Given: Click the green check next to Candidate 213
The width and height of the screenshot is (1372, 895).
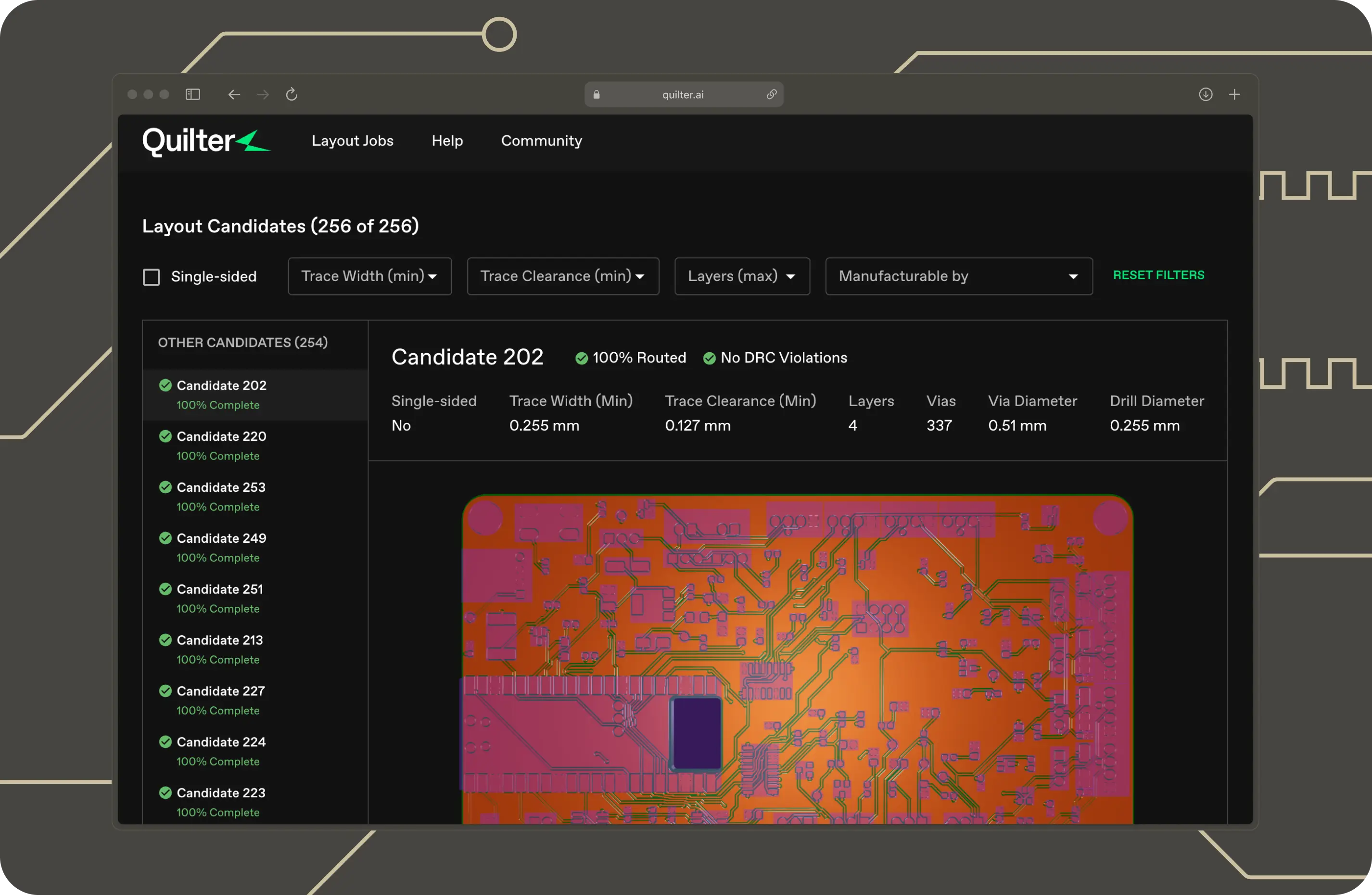Looking at the screenshot, I should click(x=165, y=639).
